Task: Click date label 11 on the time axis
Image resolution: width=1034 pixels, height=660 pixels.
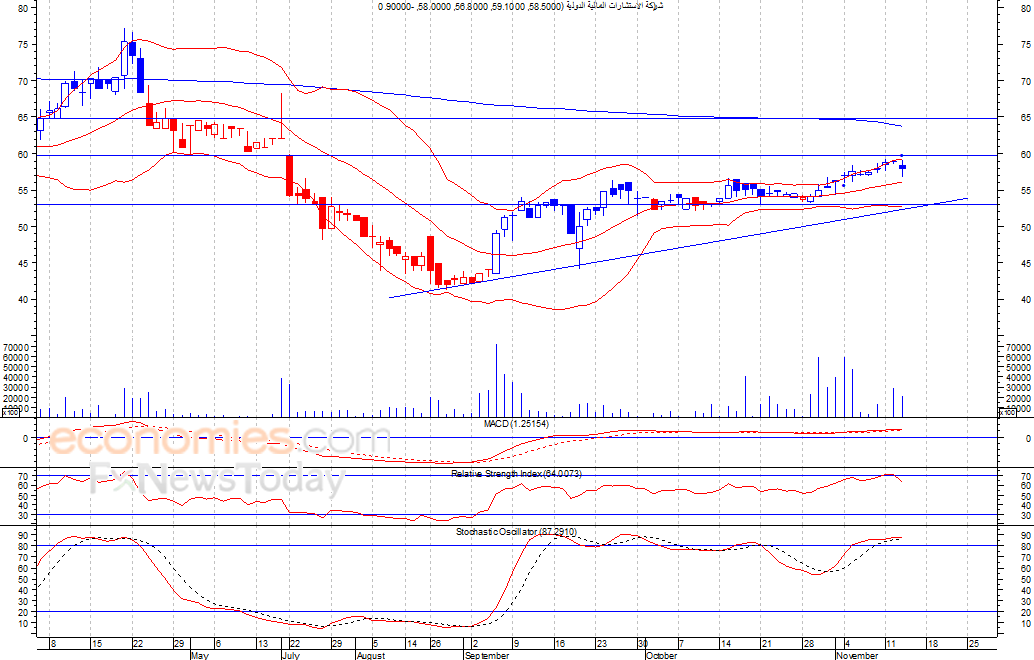Action: click(x=890, y=644)
